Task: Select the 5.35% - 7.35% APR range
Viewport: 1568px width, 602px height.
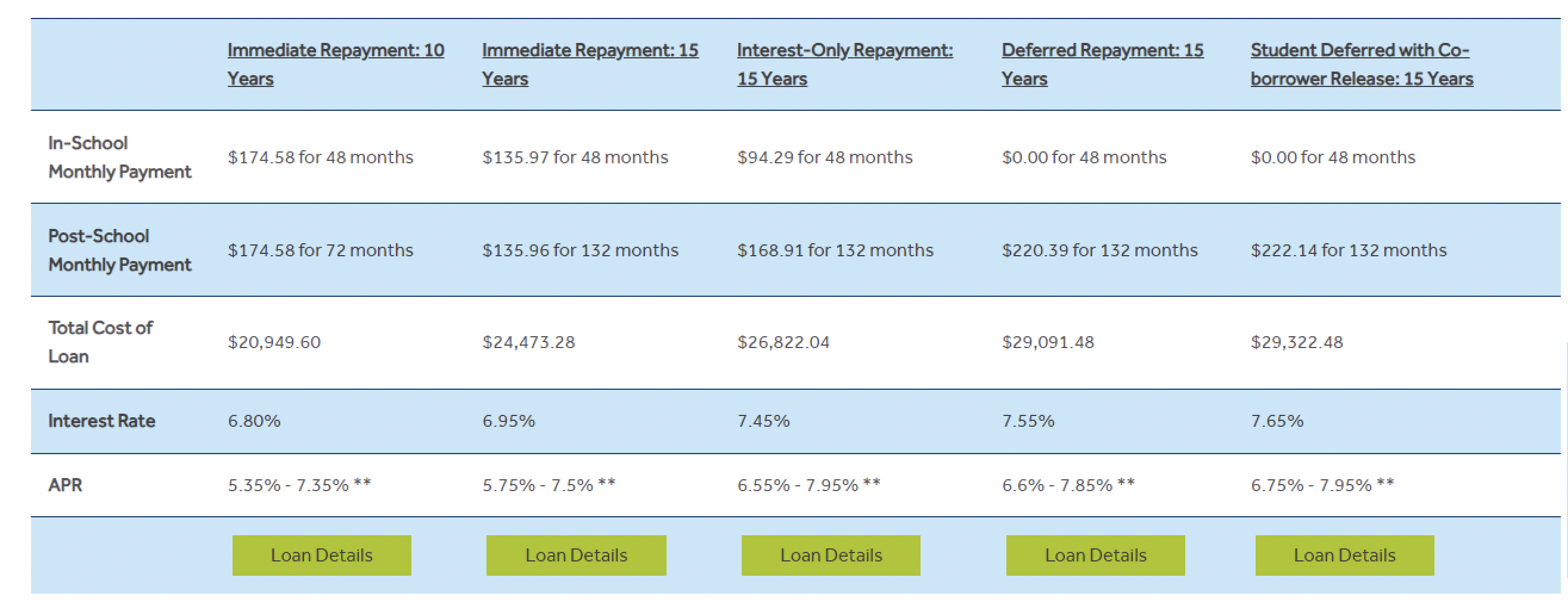Action: [299, 485]
